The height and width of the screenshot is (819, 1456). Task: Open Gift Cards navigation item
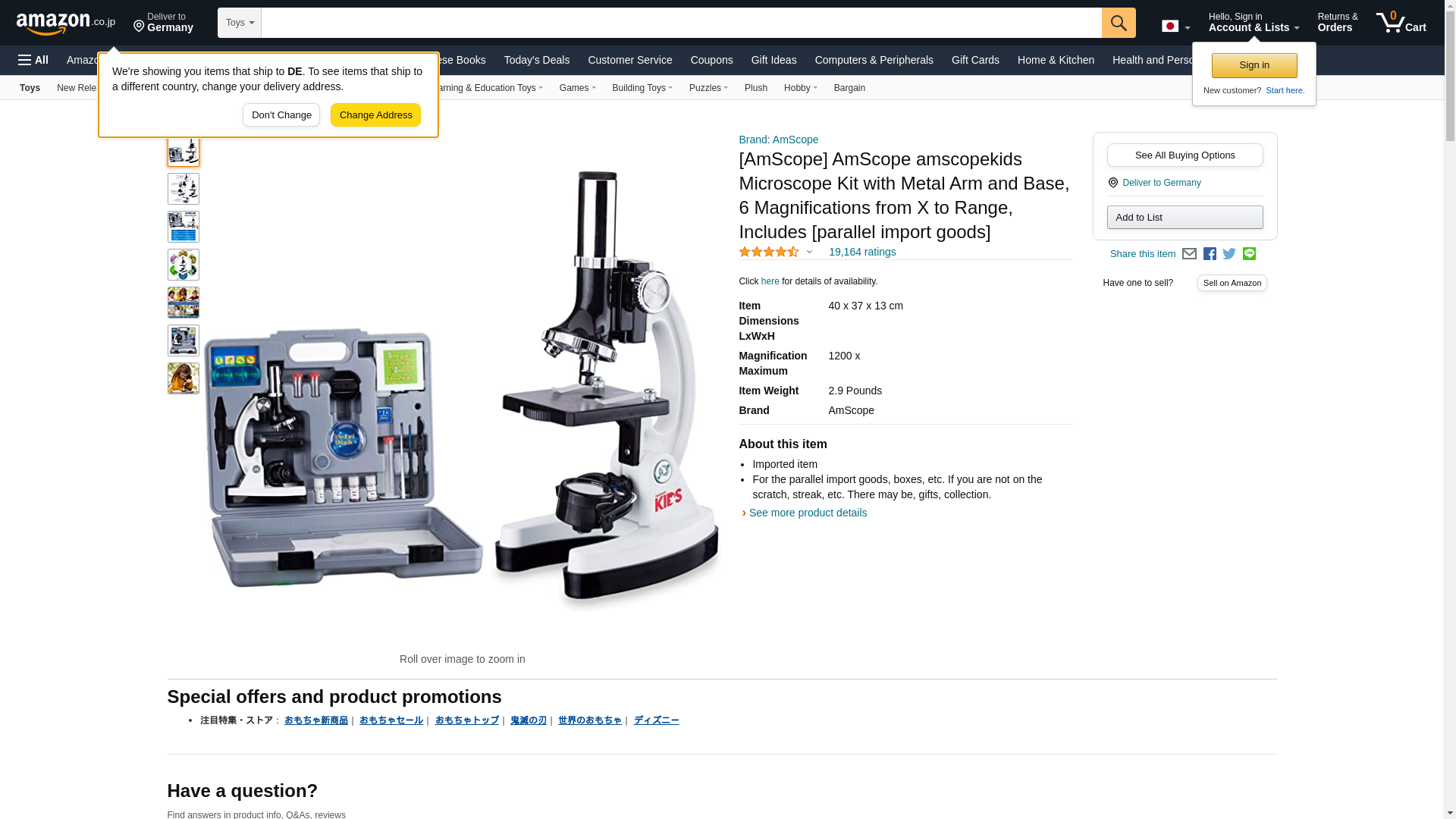975,60
